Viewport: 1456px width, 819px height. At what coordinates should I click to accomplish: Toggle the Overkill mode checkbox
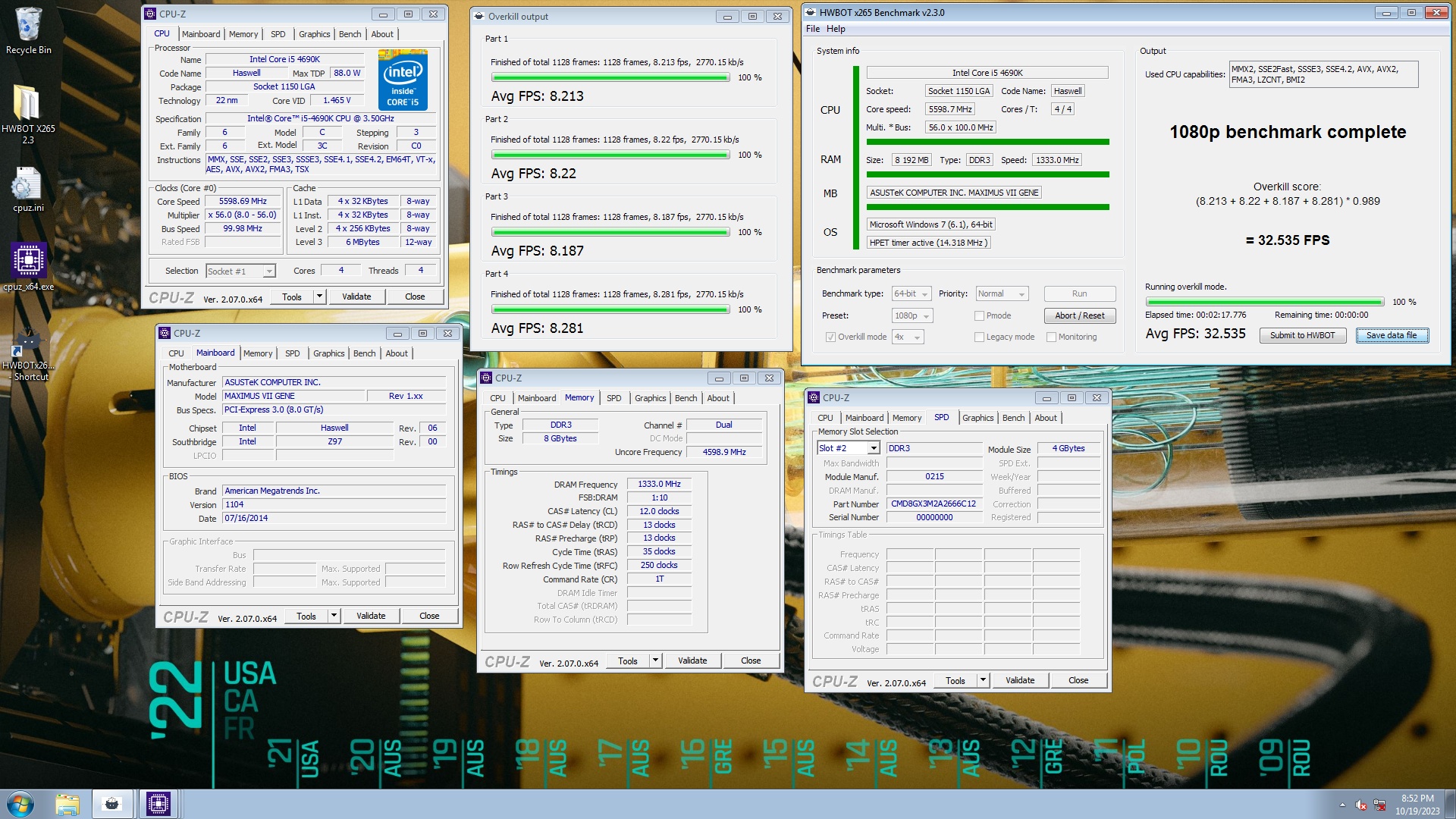830,337
